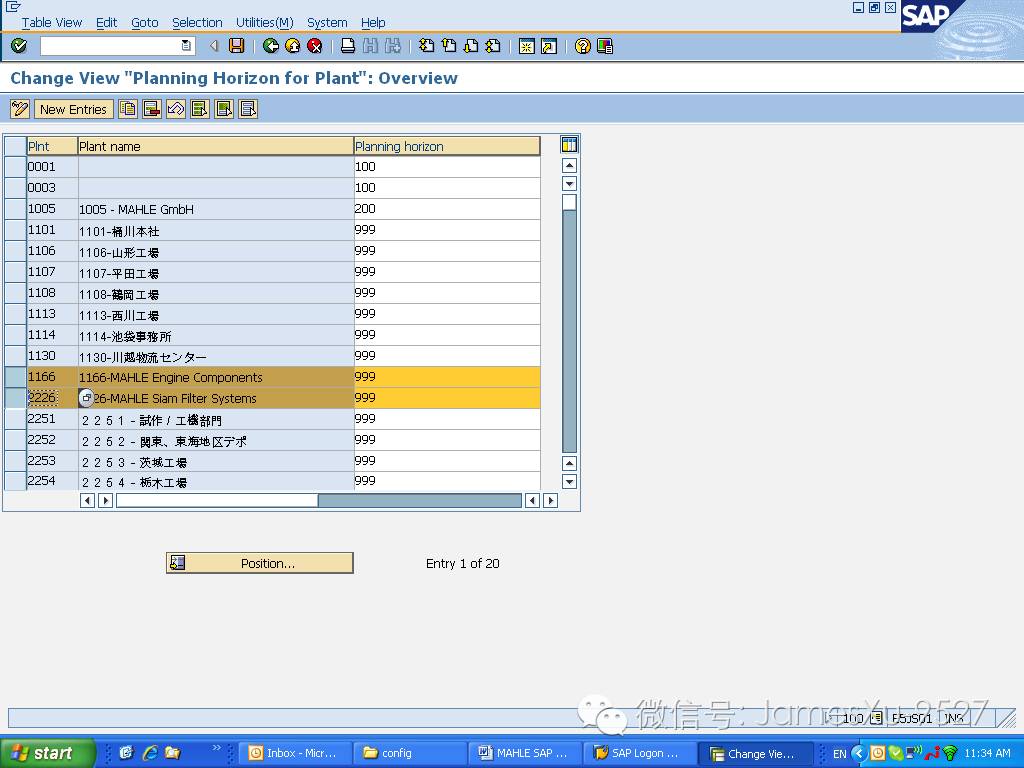This screenshot has width=1024, height=768.
Task: Select all entries icon
Action: pyautogui.click(x=200, y=109)
